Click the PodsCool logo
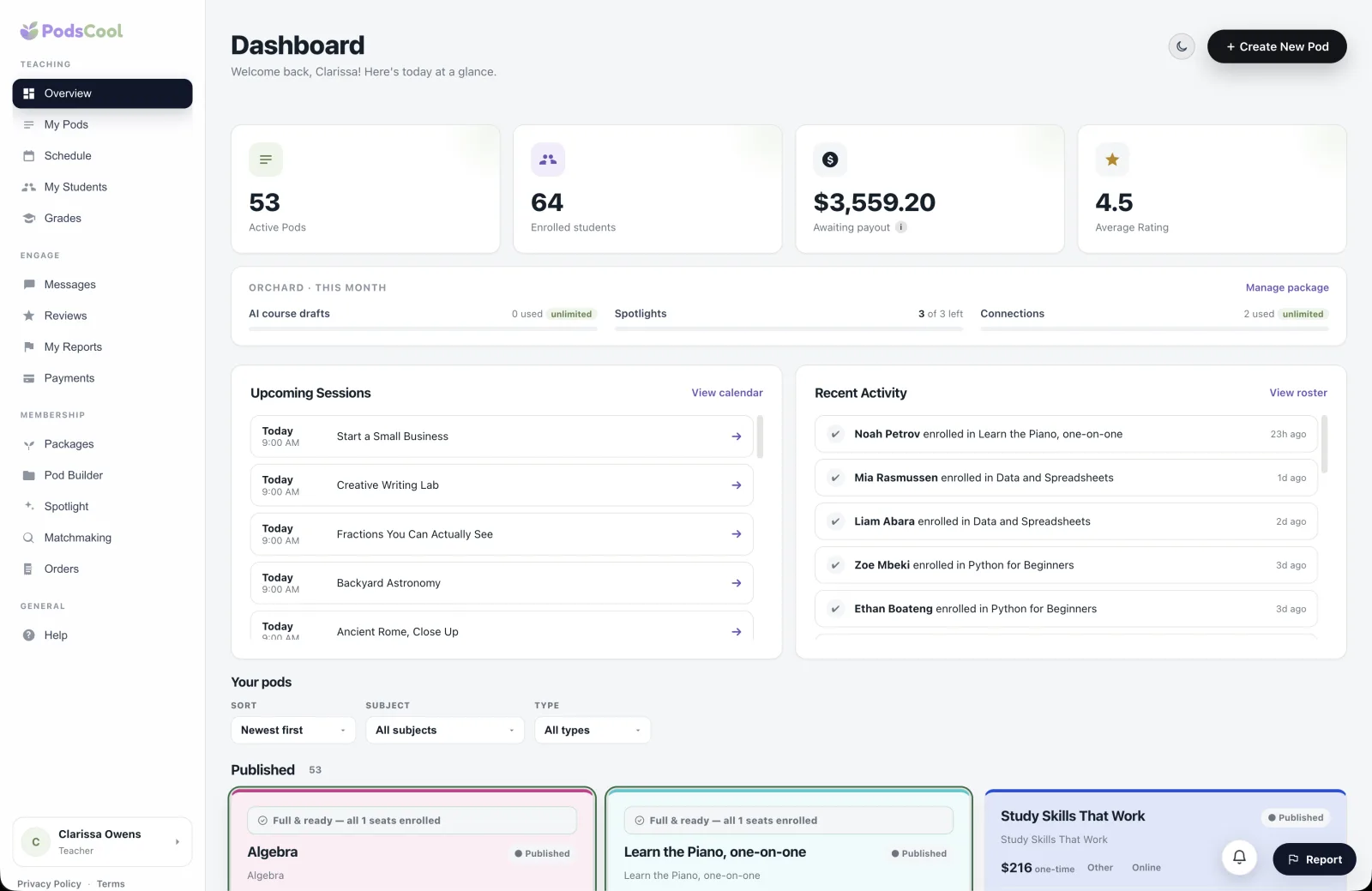 click(72, 31)
